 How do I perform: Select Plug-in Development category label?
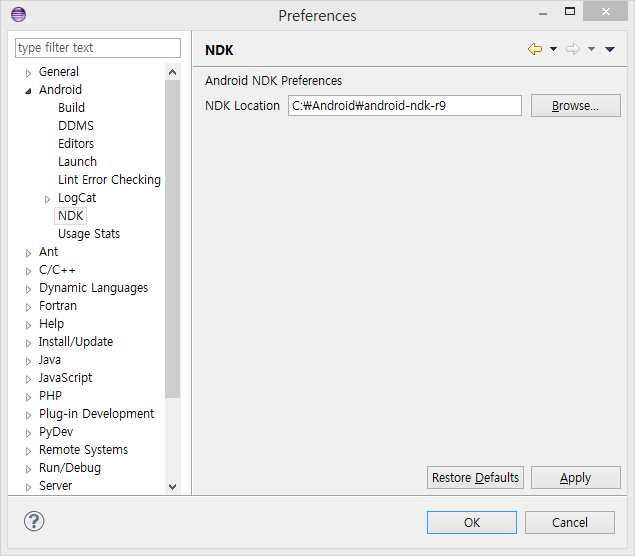pyautogui.click(x=96, y=413)
